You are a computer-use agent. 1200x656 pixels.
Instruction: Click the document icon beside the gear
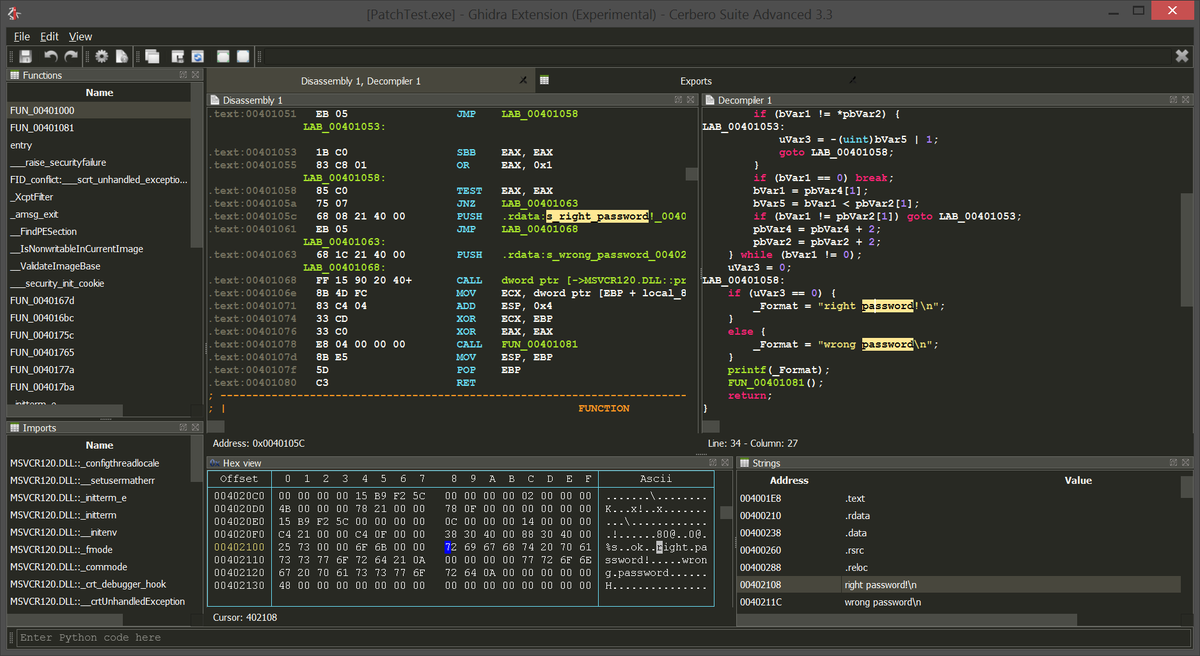[x=121, y=57]
